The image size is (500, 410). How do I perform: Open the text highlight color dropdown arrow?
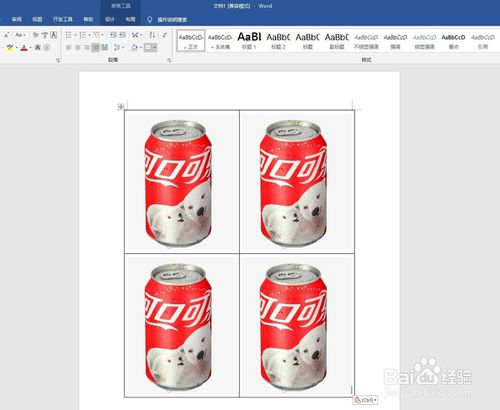[x=16, y=48]
